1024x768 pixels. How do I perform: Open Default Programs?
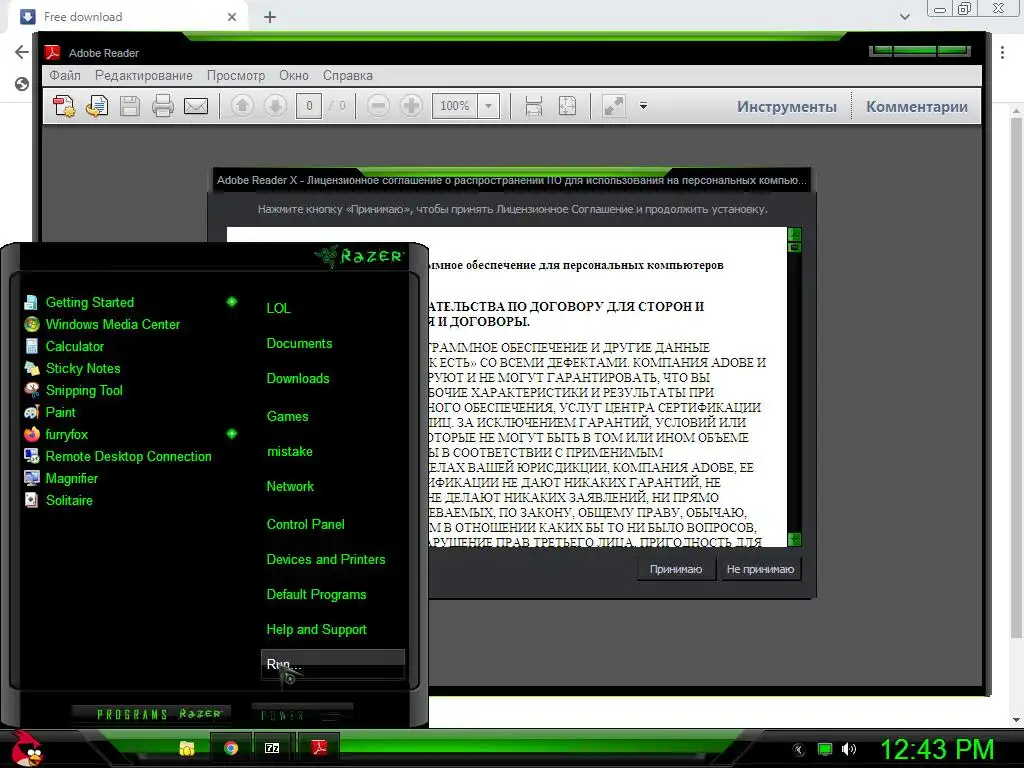316,595
